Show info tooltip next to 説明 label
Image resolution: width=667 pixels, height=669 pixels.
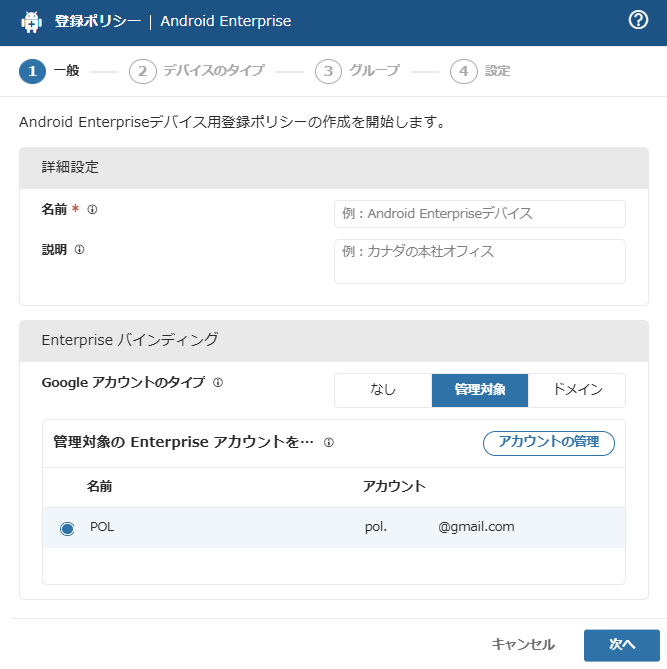pyautogui.click(x=79, y=250)
